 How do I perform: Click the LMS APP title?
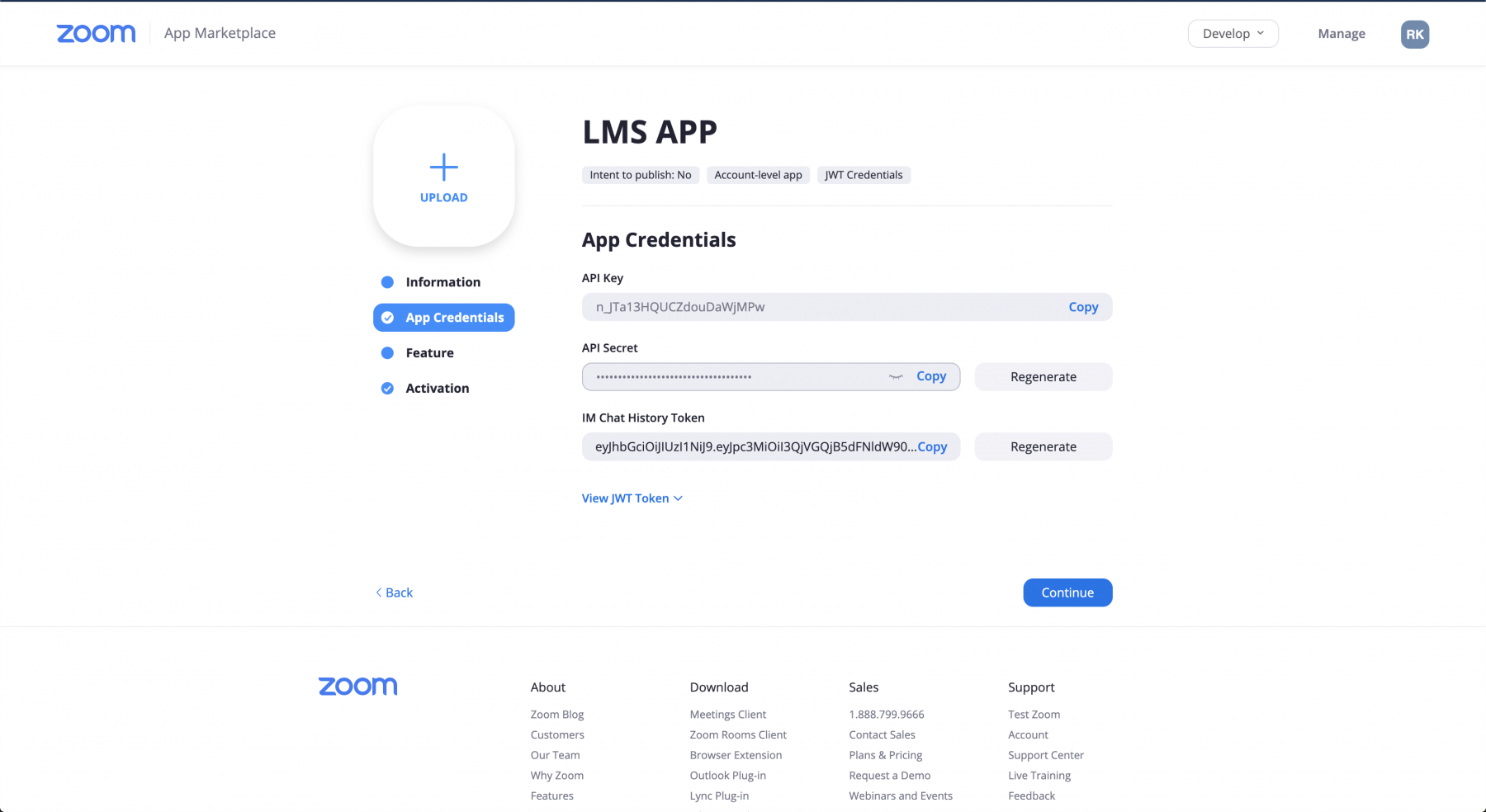coord(650,132)
